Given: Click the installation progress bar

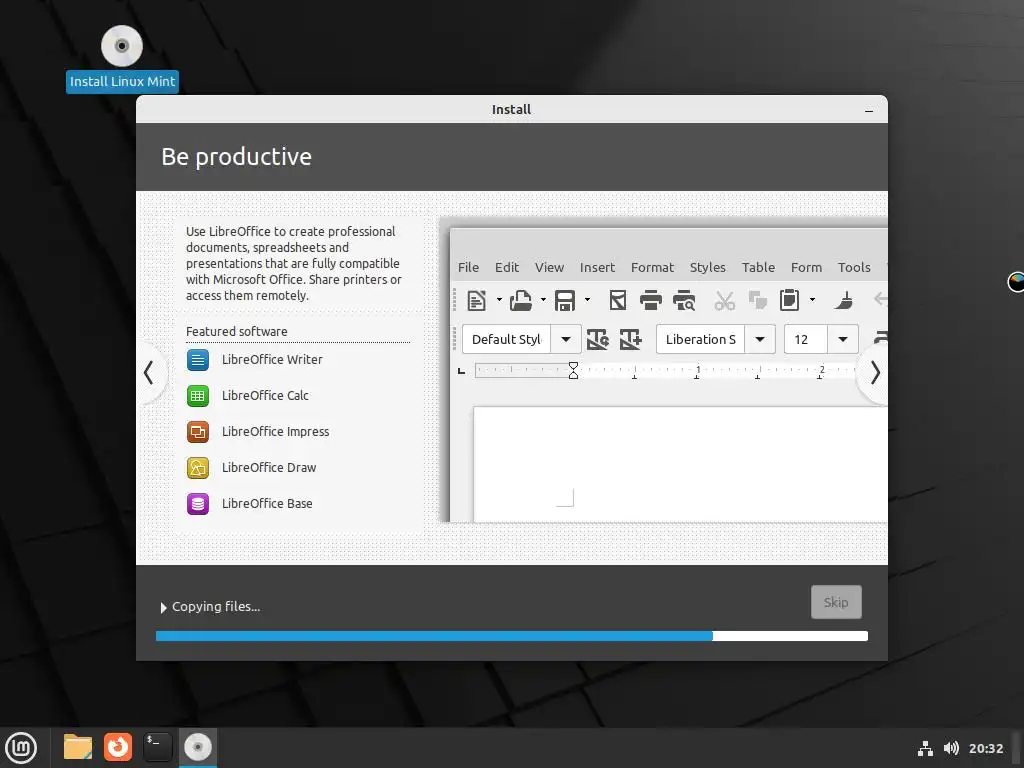Looking at the screenshot, I should coord(512,636).
